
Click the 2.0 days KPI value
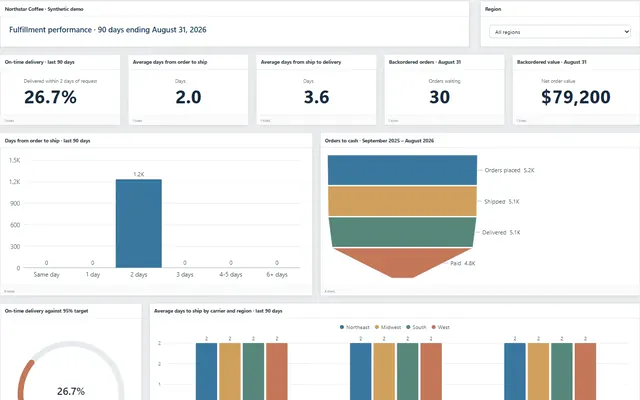188,97
